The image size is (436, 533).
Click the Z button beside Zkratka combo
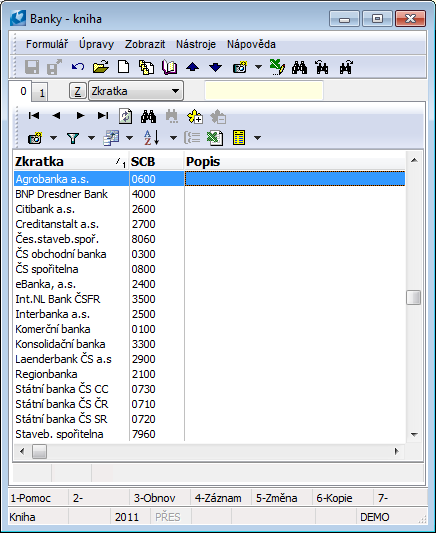(x=77, y=91)
